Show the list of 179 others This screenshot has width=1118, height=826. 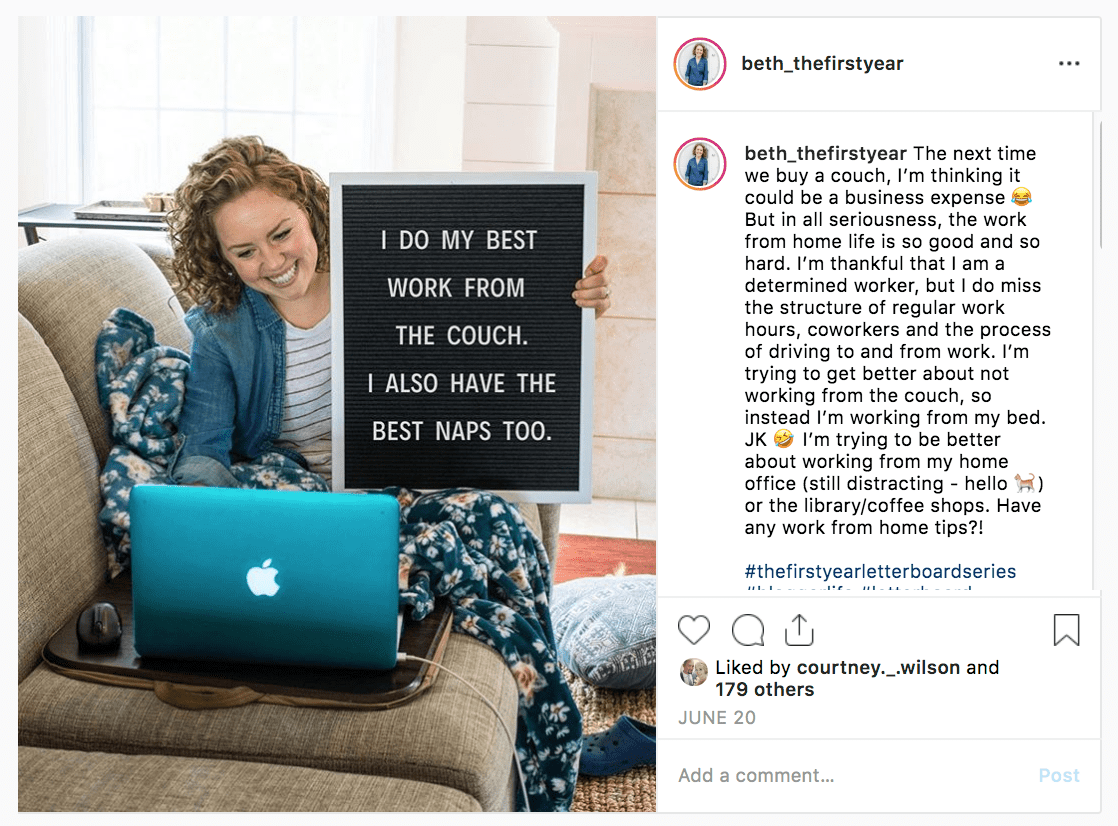point(764,690)
